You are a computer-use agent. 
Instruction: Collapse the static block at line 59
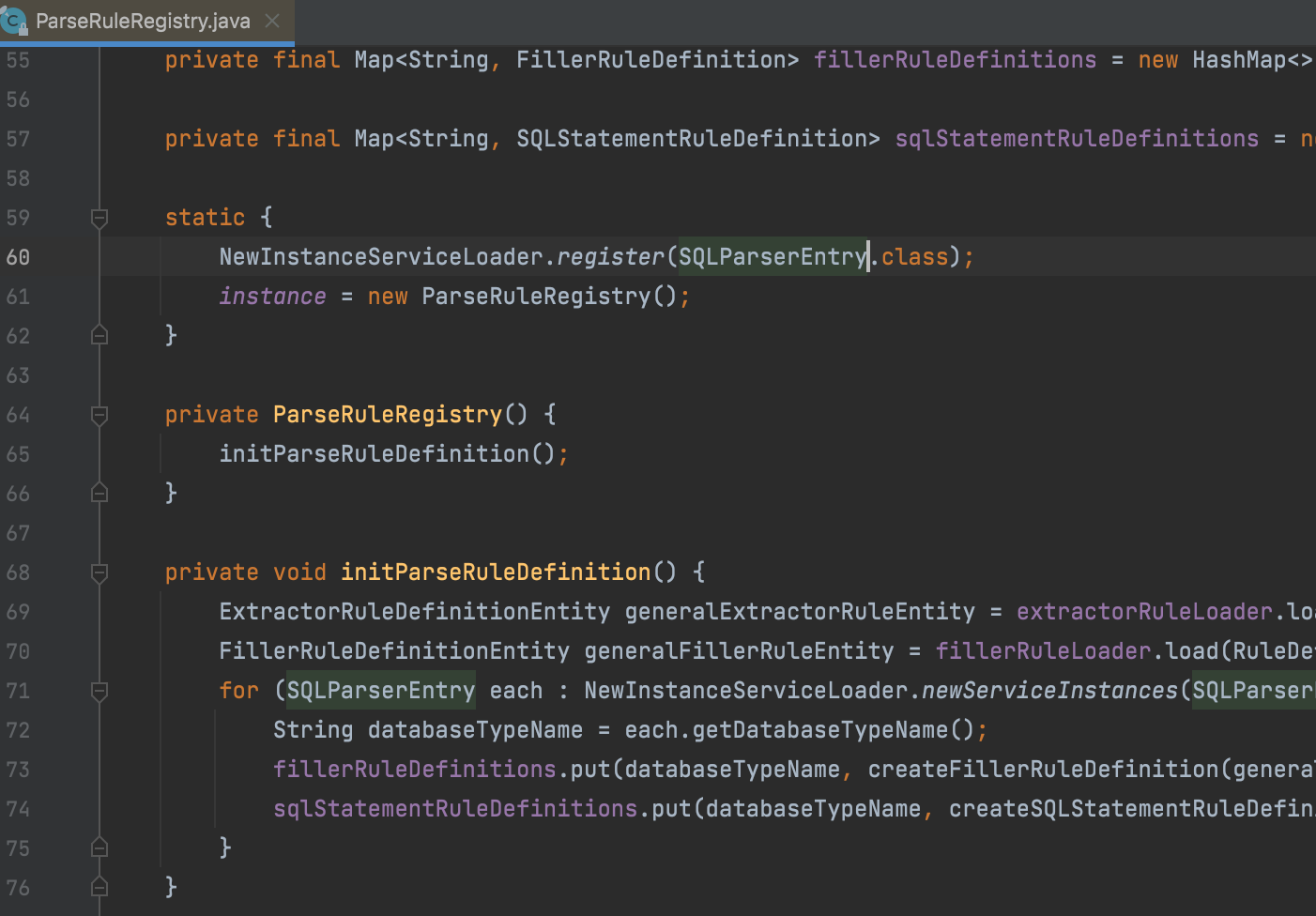tap(99, 218)
